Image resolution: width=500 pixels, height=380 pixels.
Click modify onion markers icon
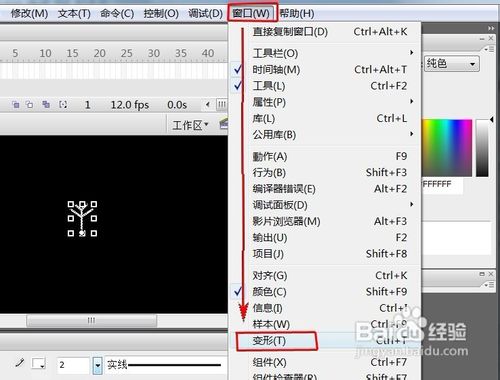click(x=63, y=105)
